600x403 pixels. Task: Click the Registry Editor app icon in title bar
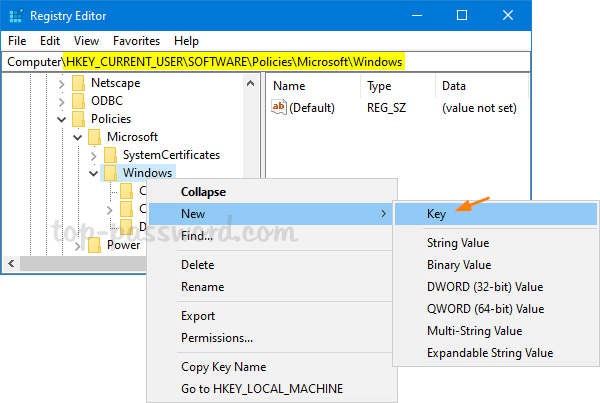click(15, 16)
